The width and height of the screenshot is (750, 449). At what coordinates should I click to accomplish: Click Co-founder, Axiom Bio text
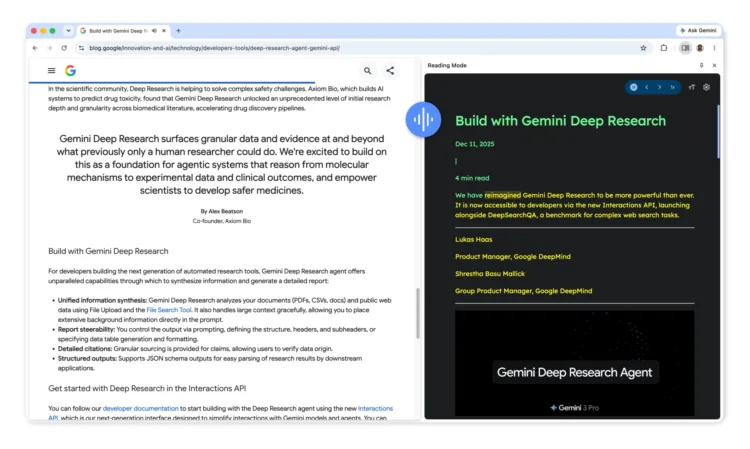tap(221, 221)
